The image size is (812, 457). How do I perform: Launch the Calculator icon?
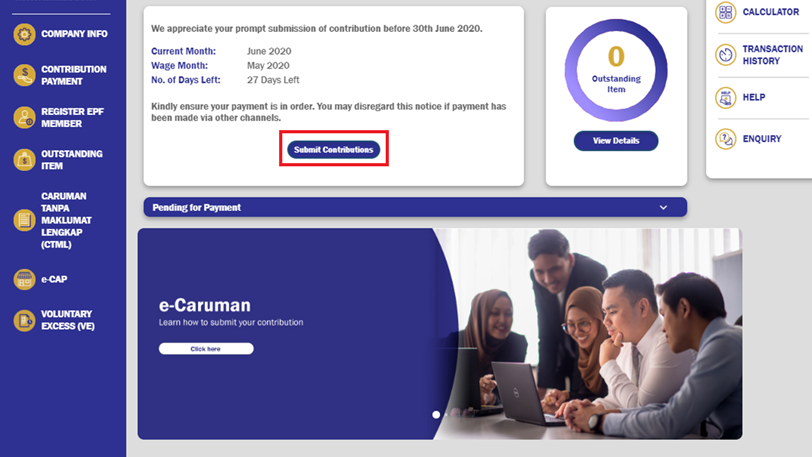pos(726,12)
